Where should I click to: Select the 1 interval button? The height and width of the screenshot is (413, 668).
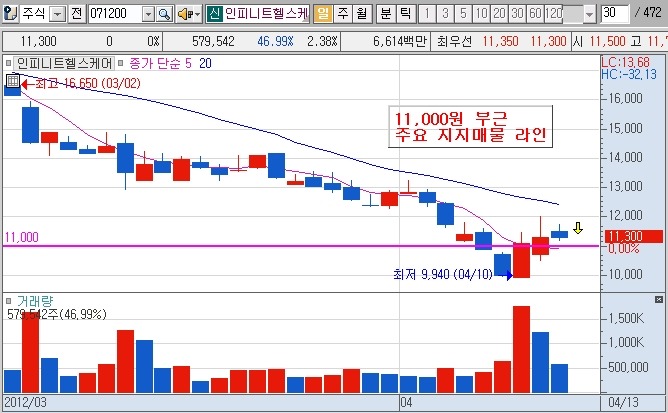click(427, 14)
